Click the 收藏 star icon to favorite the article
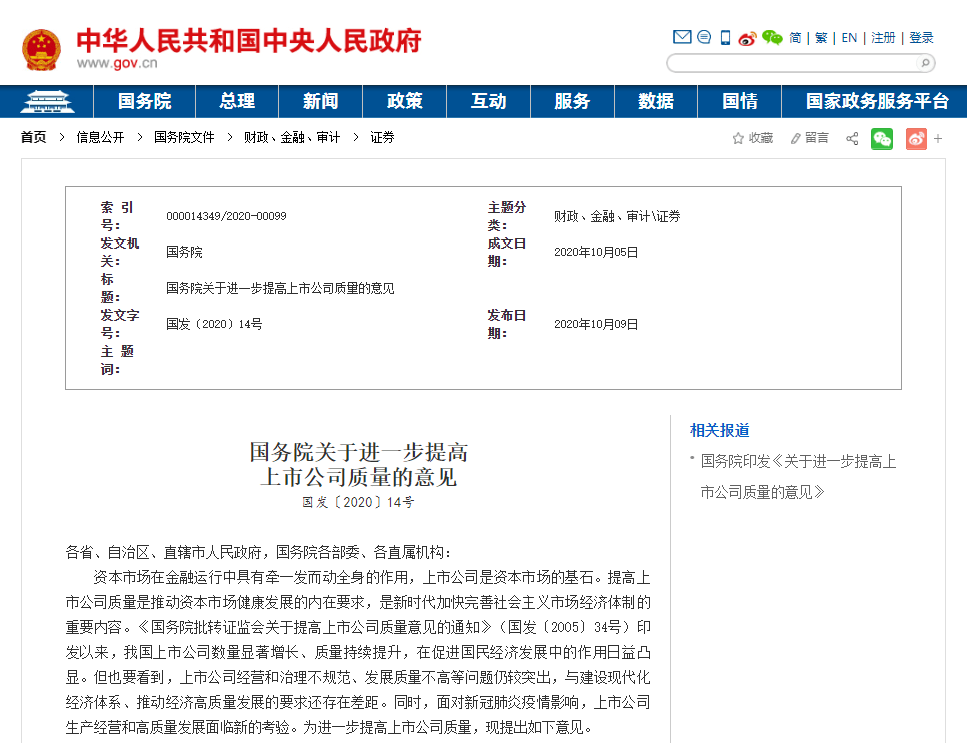This screenshot has height=743, width=967. click(751, 138)
